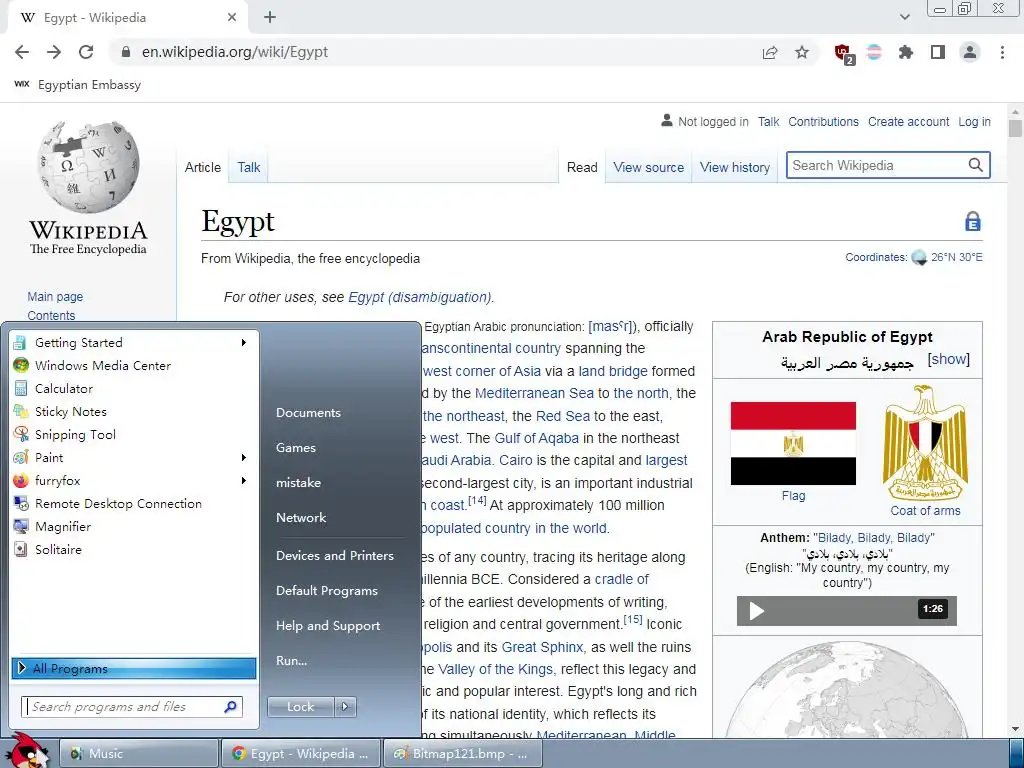Screen dimensions: 1024x768
Task: Click the browser forward arrow
Action: tap(54, 52)
